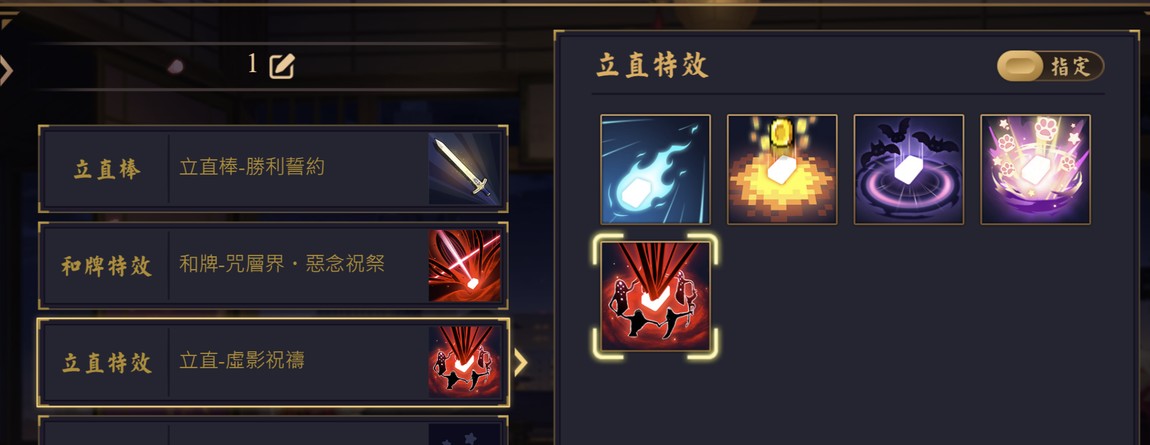Click the 立直棒-勝利誓約 item text
1150x445 pixels.
coord(252,167)
